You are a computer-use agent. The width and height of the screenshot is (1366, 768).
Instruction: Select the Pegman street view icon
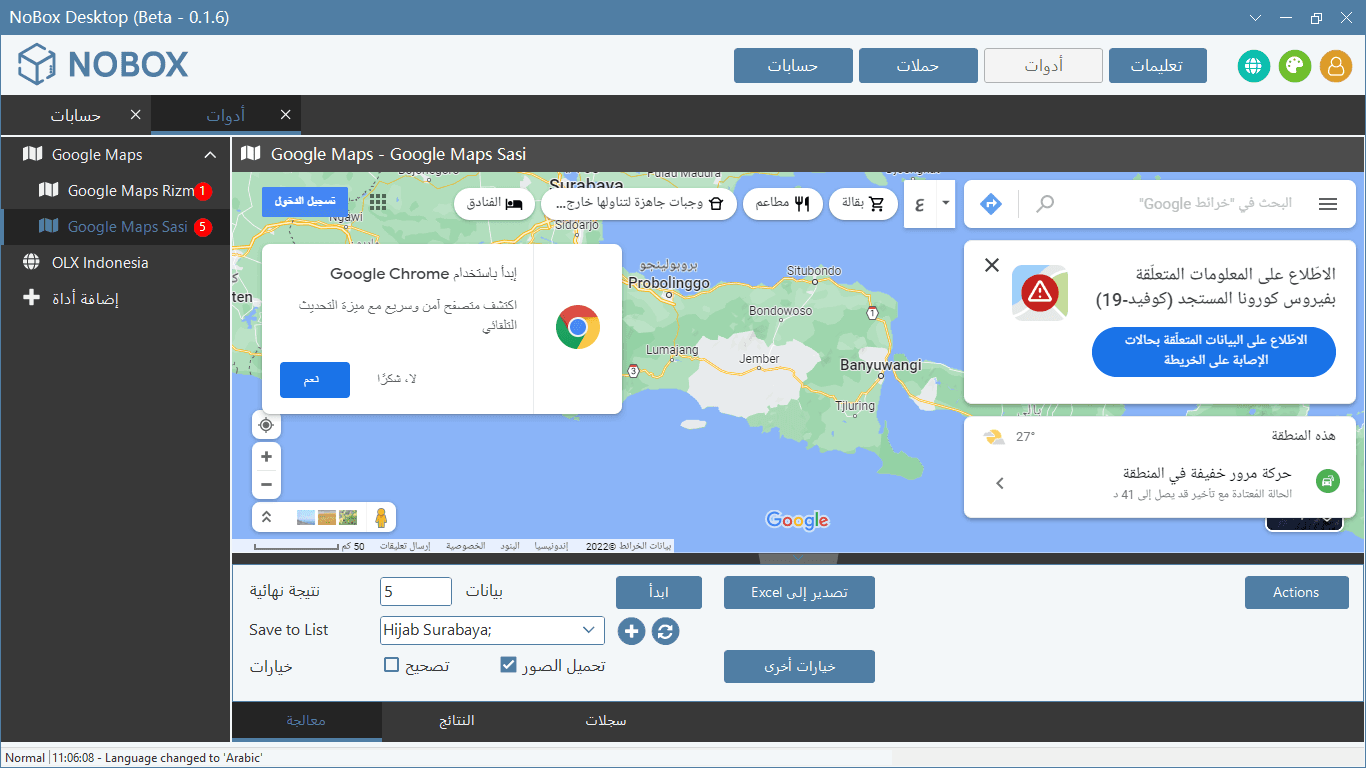(x=379, y=517)
